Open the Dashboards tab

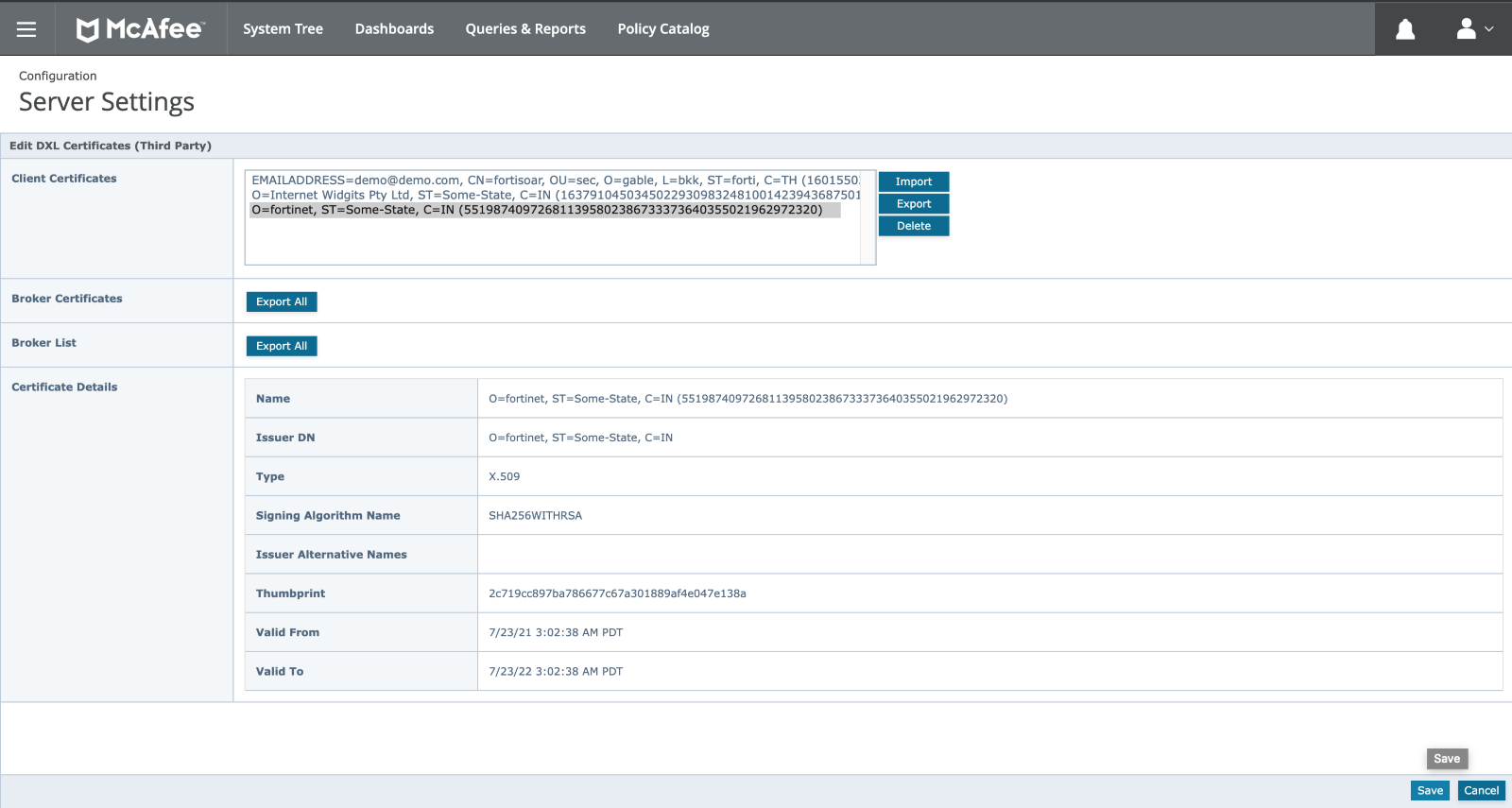(394, 29)
